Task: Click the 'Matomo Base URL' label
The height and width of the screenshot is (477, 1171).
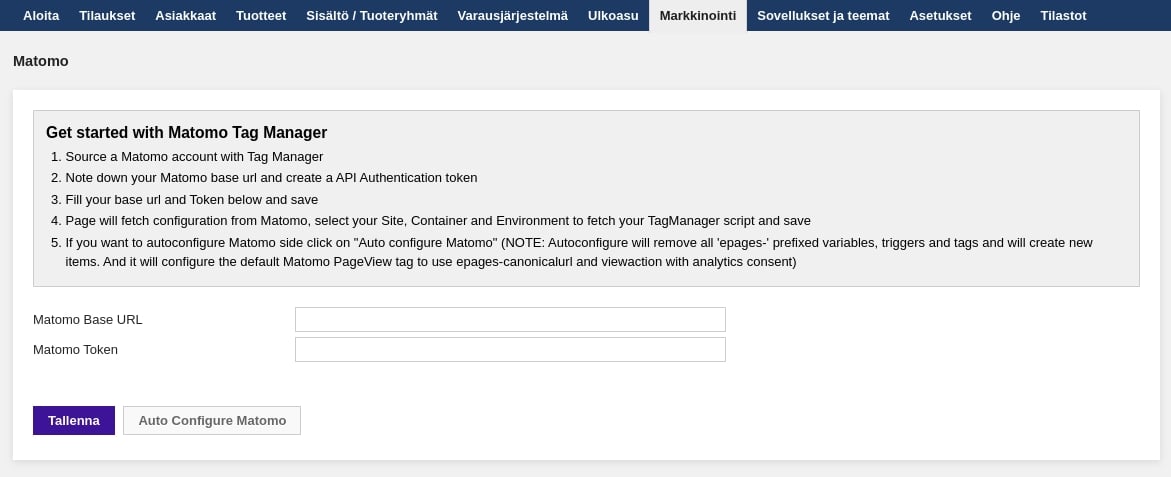Action: pyautogui.click(x=87, y=319)
